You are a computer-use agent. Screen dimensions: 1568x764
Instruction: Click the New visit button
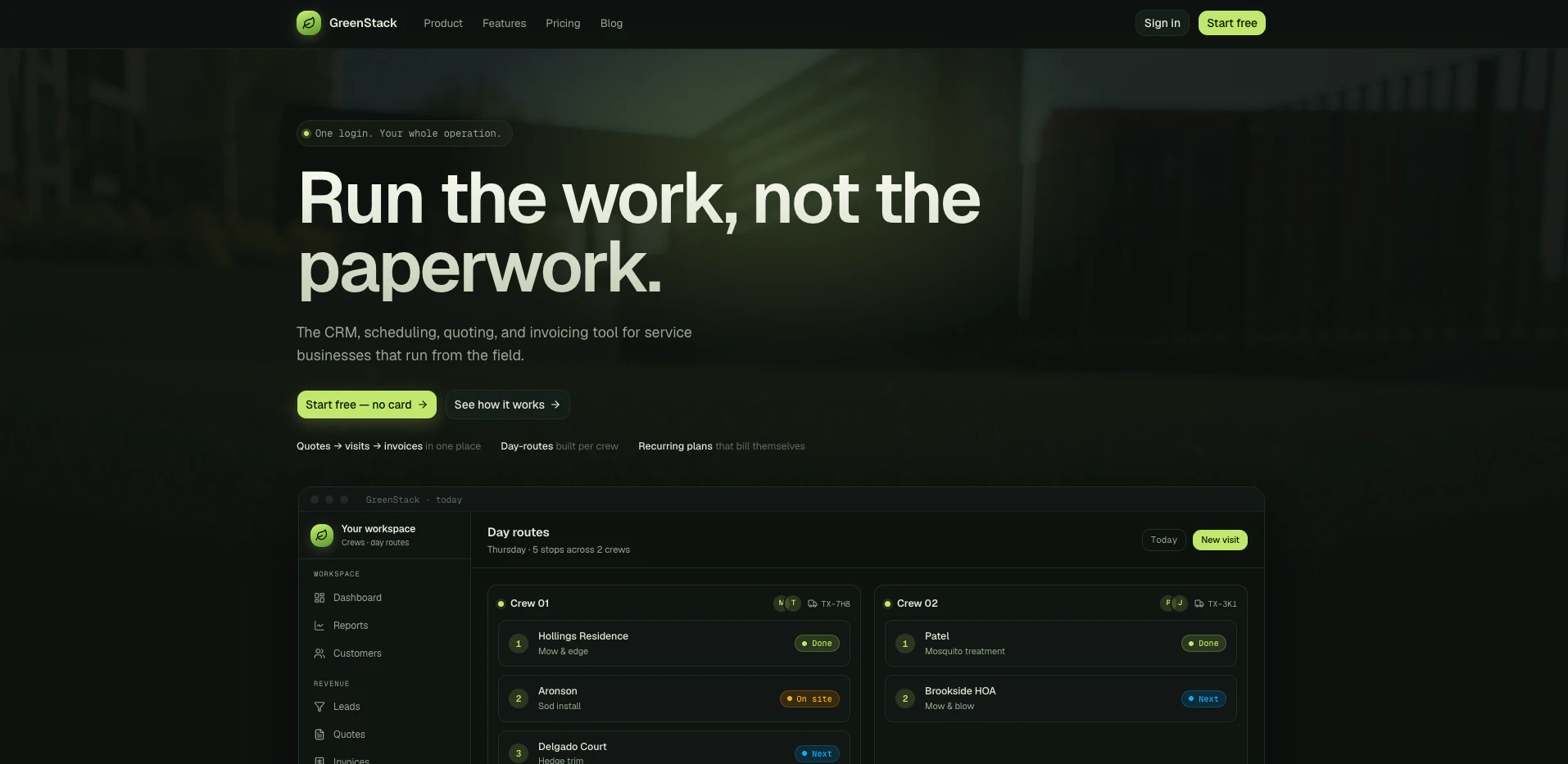click(x=1220, y=540)
